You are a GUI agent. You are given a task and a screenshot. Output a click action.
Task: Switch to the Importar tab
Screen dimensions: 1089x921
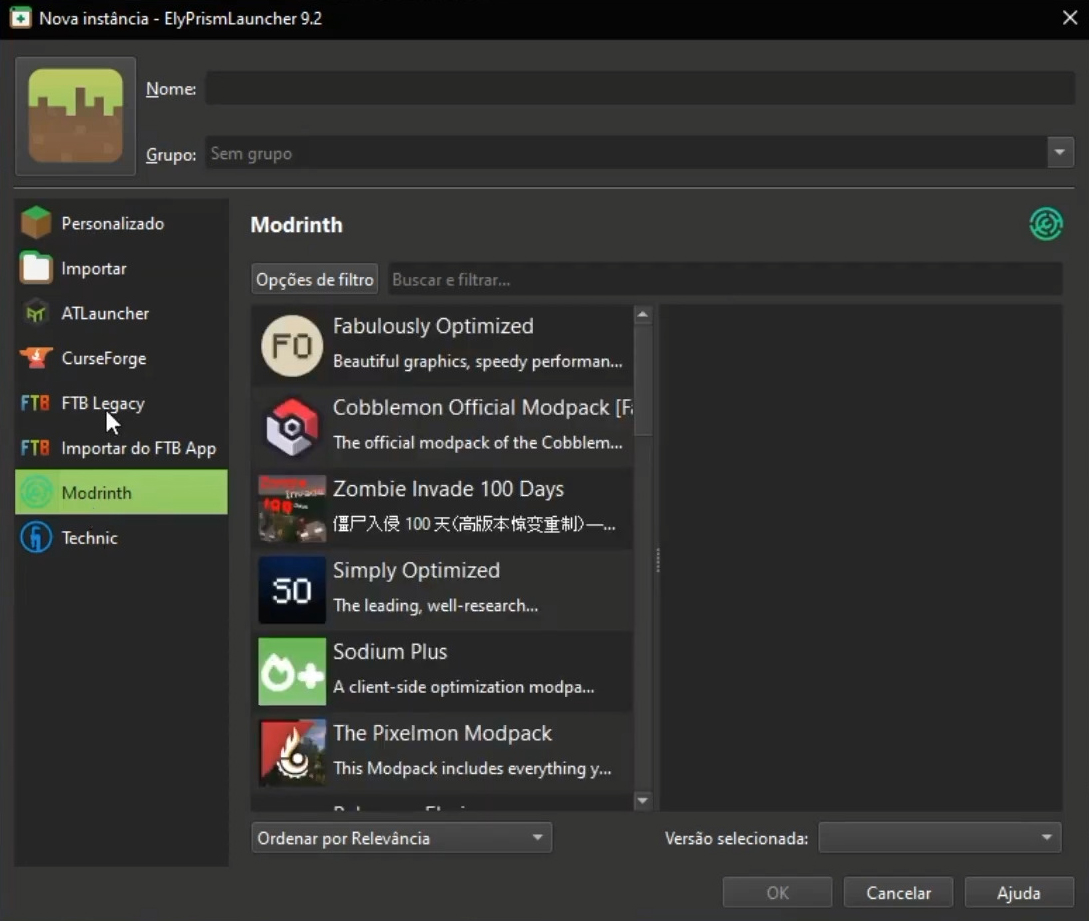(122, 268)
